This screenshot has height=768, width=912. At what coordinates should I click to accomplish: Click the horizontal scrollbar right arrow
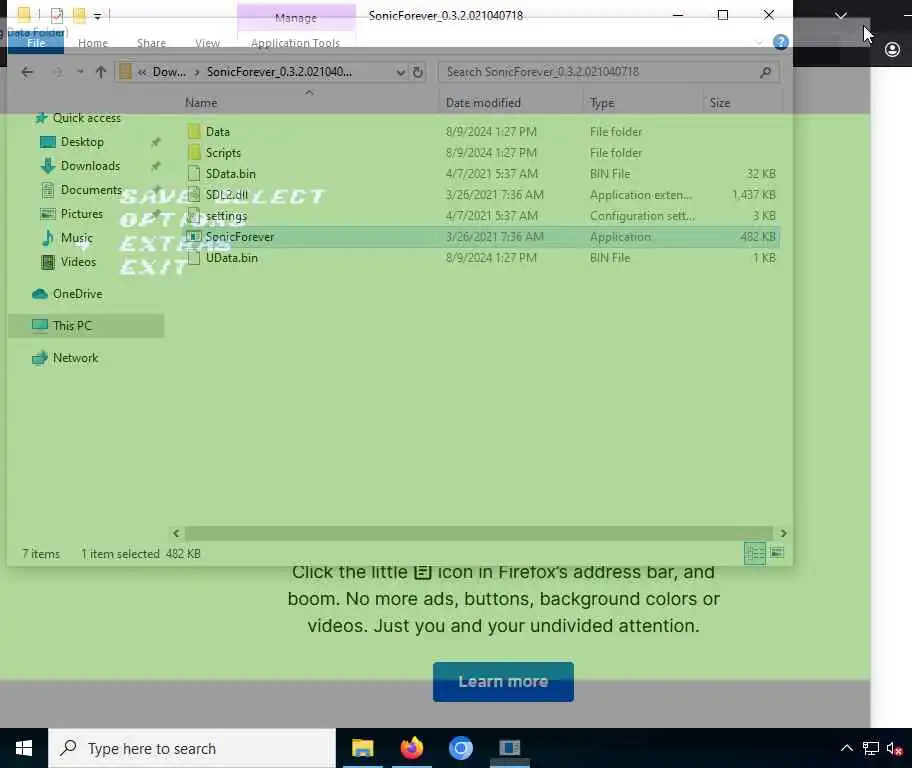click(783, 533)
